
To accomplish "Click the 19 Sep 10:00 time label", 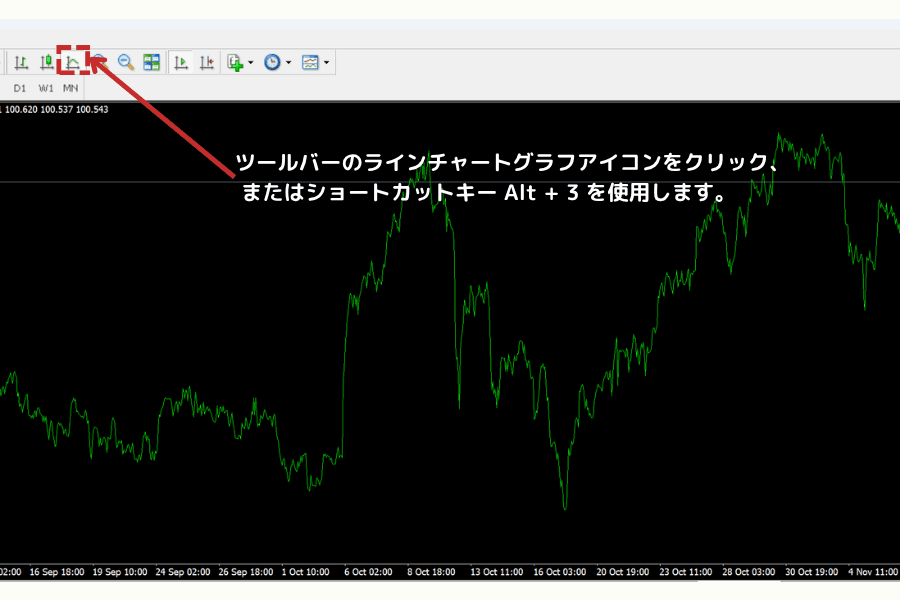I will coord(120,572).
